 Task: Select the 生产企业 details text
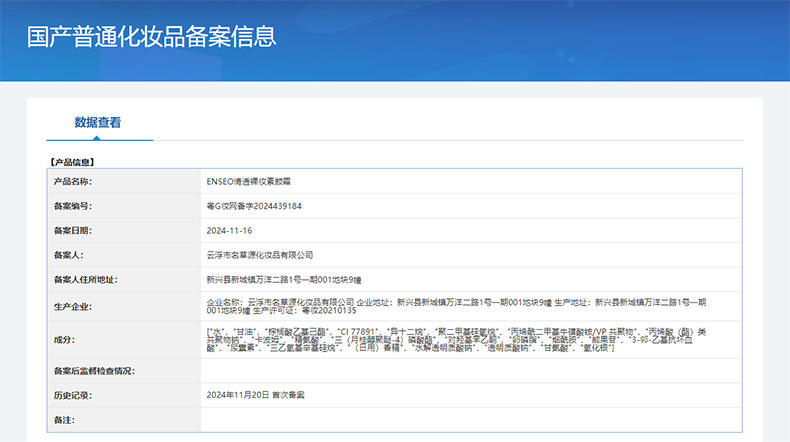click(456, 306)
